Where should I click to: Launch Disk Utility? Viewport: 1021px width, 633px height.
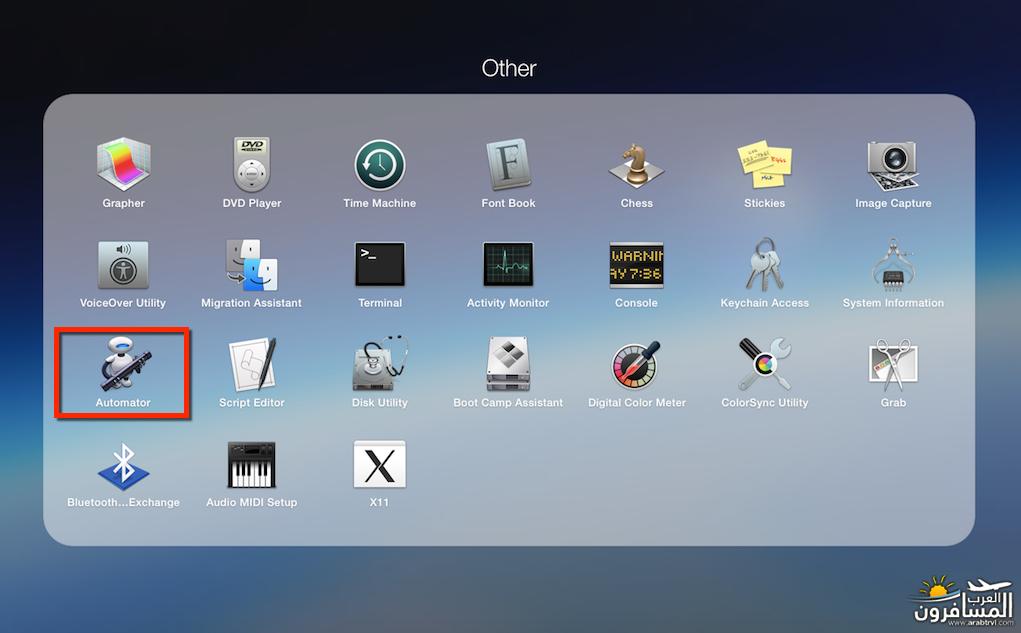380,364
